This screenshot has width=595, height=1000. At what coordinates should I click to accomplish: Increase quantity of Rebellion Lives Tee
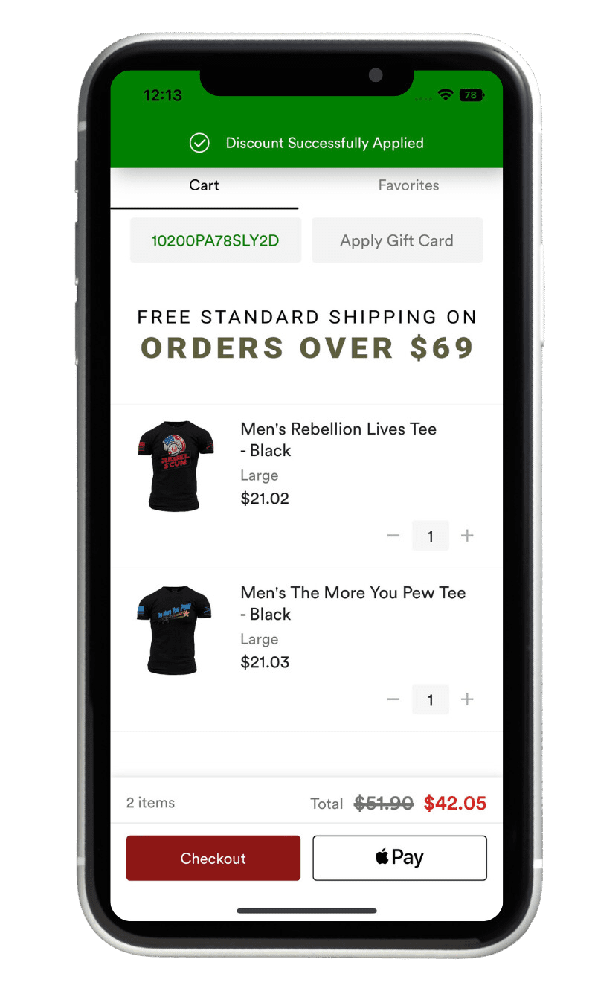pos(467,536)
